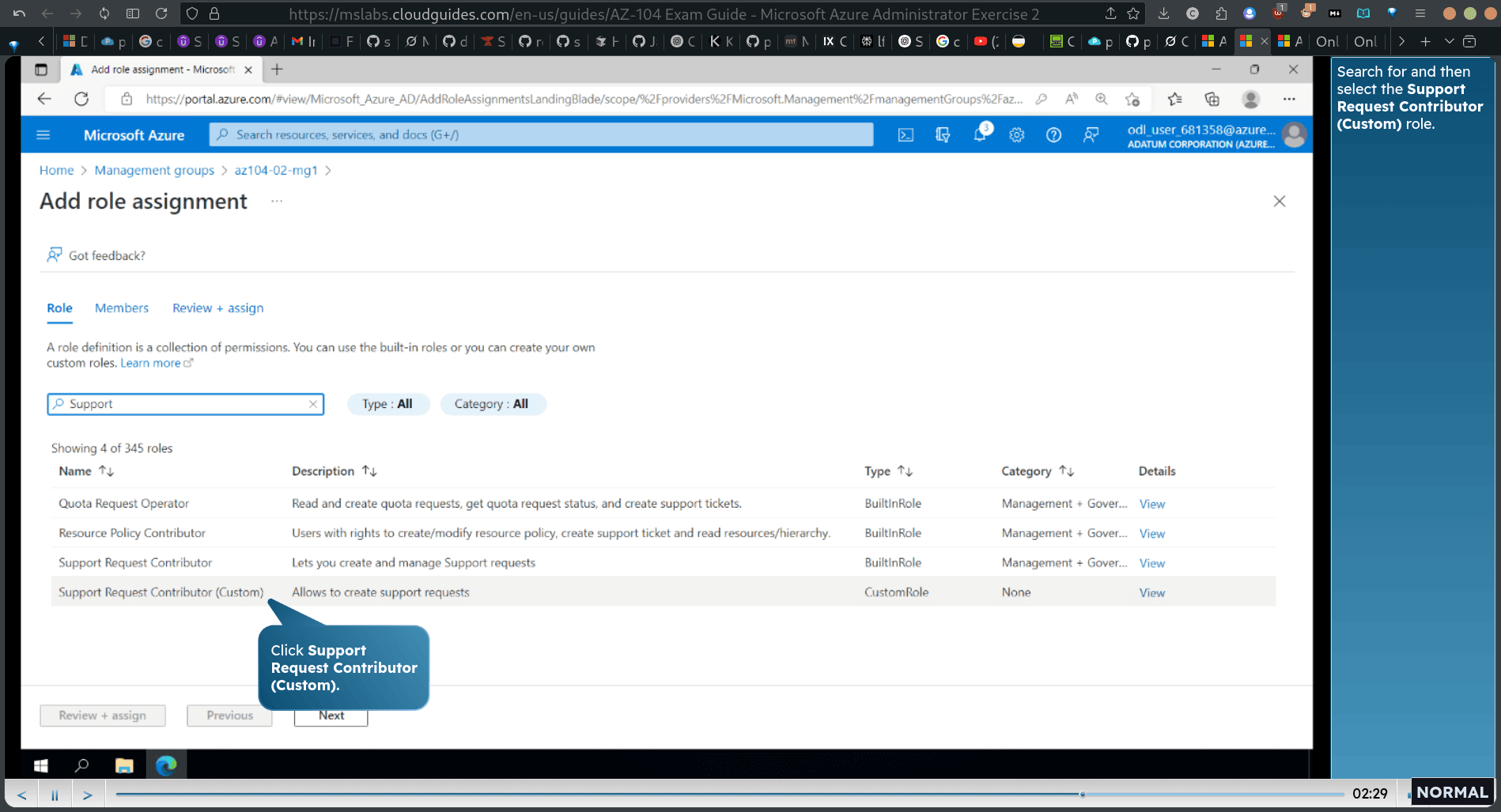Pause the guide playback

pos(55,795)
